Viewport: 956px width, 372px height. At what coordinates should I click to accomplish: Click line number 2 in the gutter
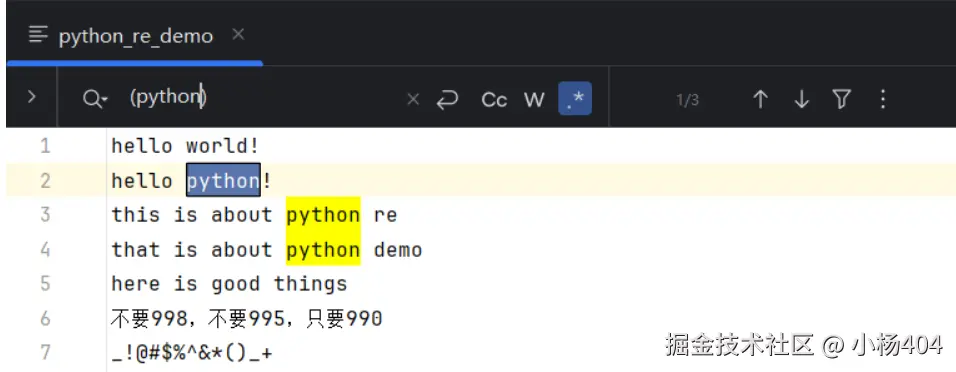[x=45, y=181]
